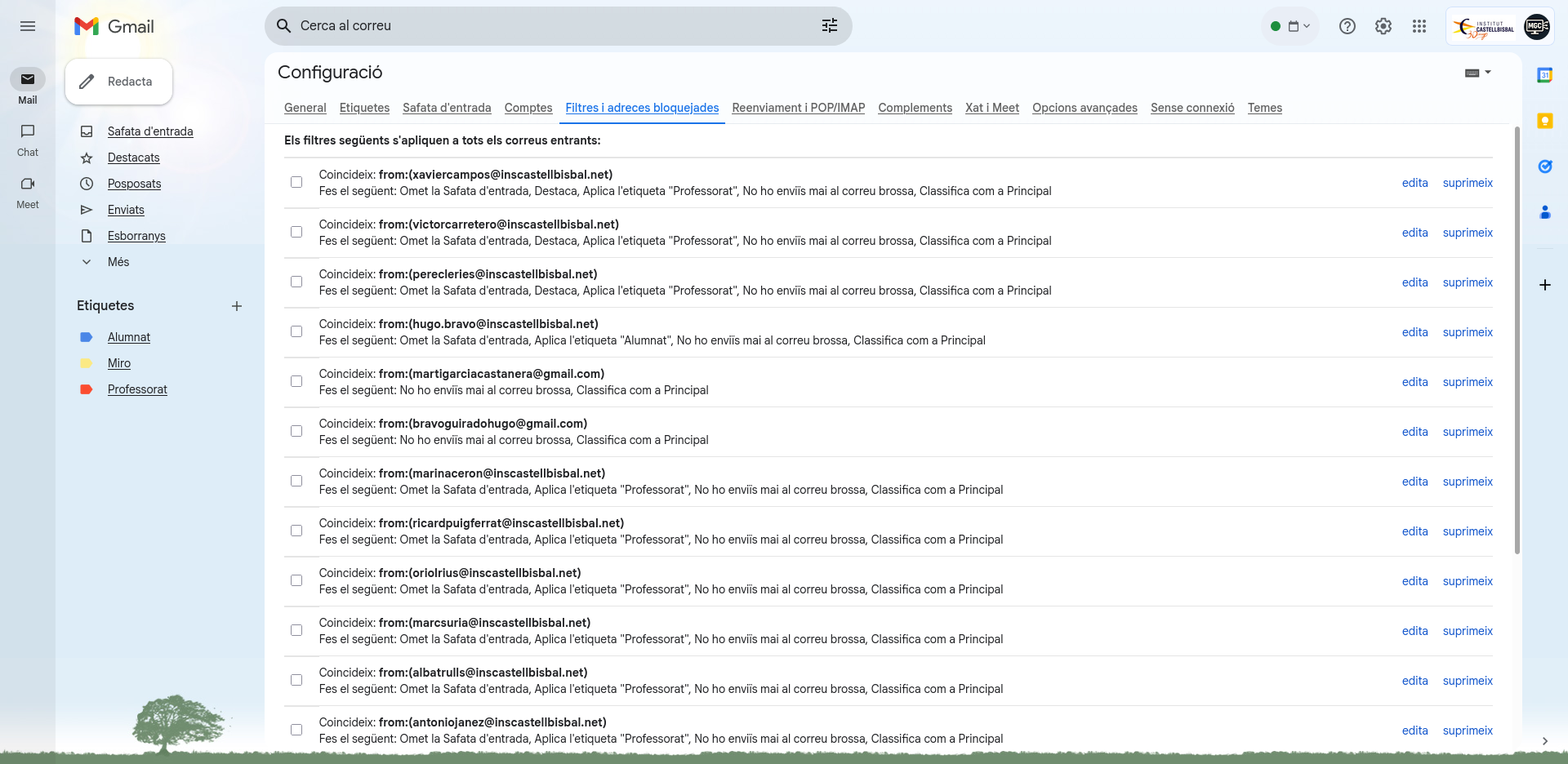Open the Help question mark icon
The height and width of the screenshot is (764, 1568).
1347,26
